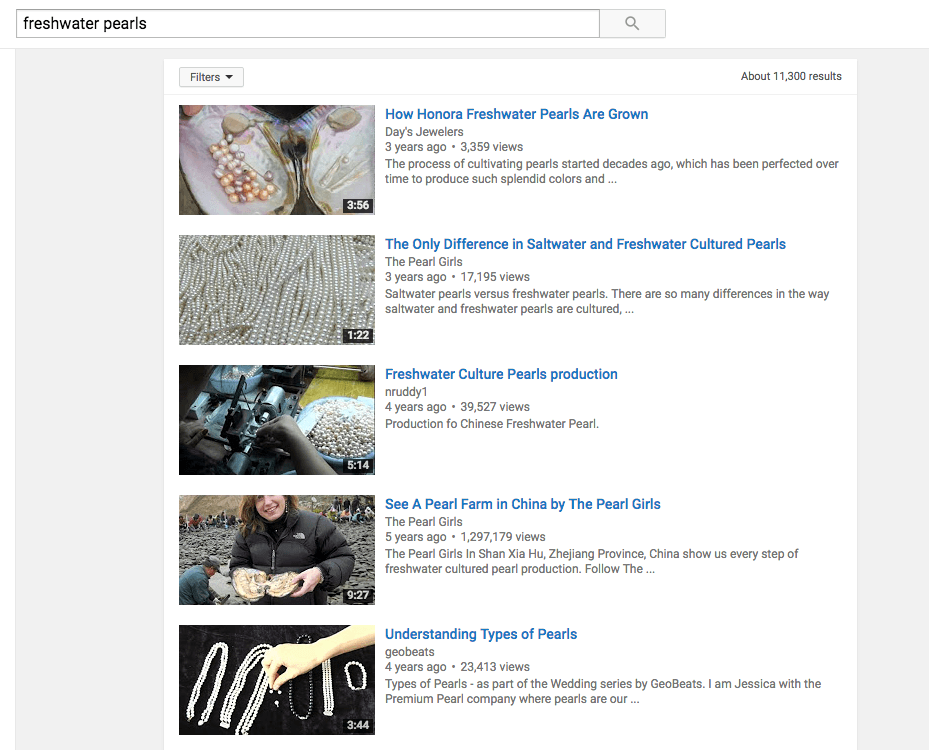Go to The Pearl Girls channel under second result

tap(424, 262)
